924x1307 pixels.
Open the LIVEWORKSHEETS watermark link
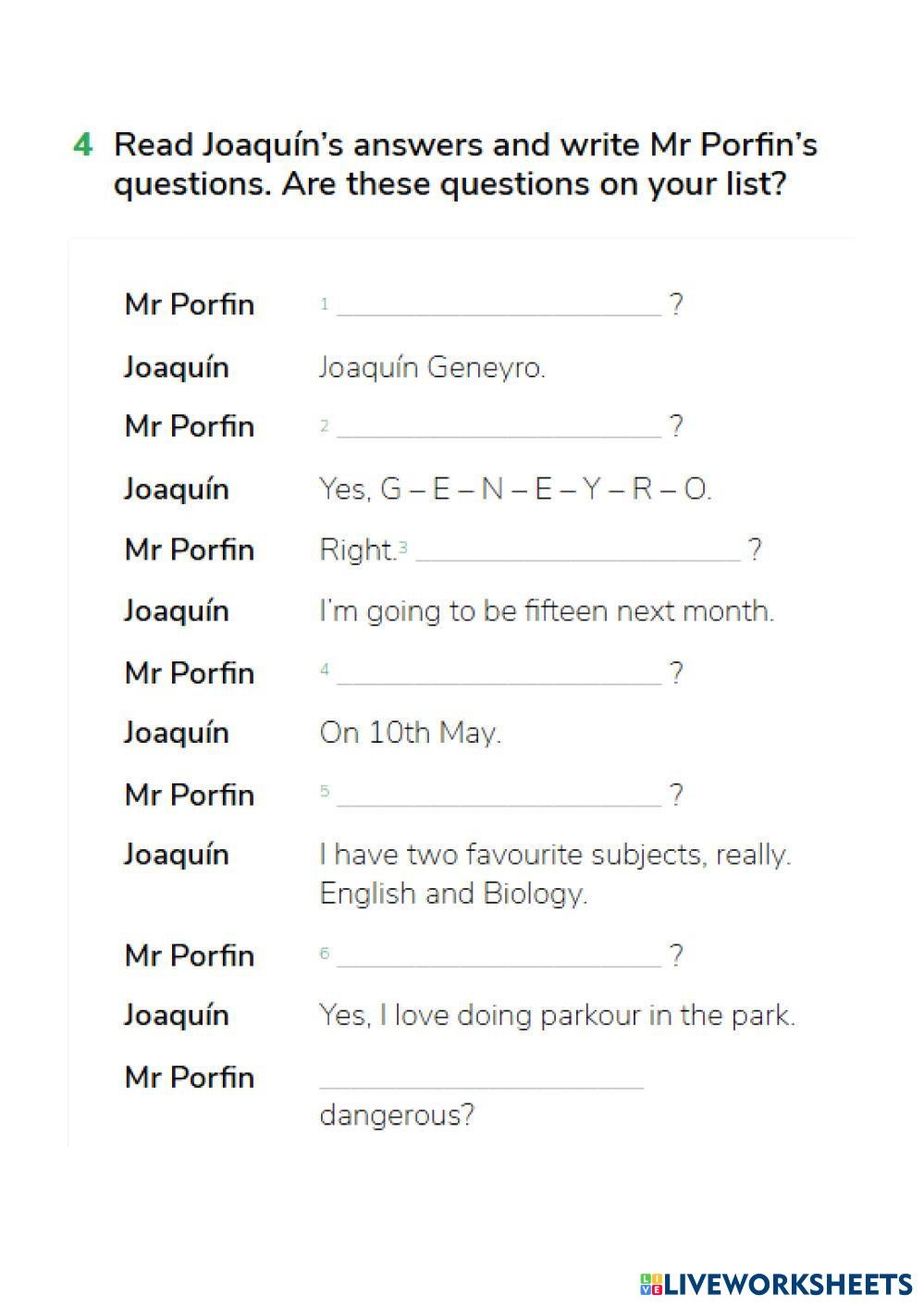(x=788, y=1284)
